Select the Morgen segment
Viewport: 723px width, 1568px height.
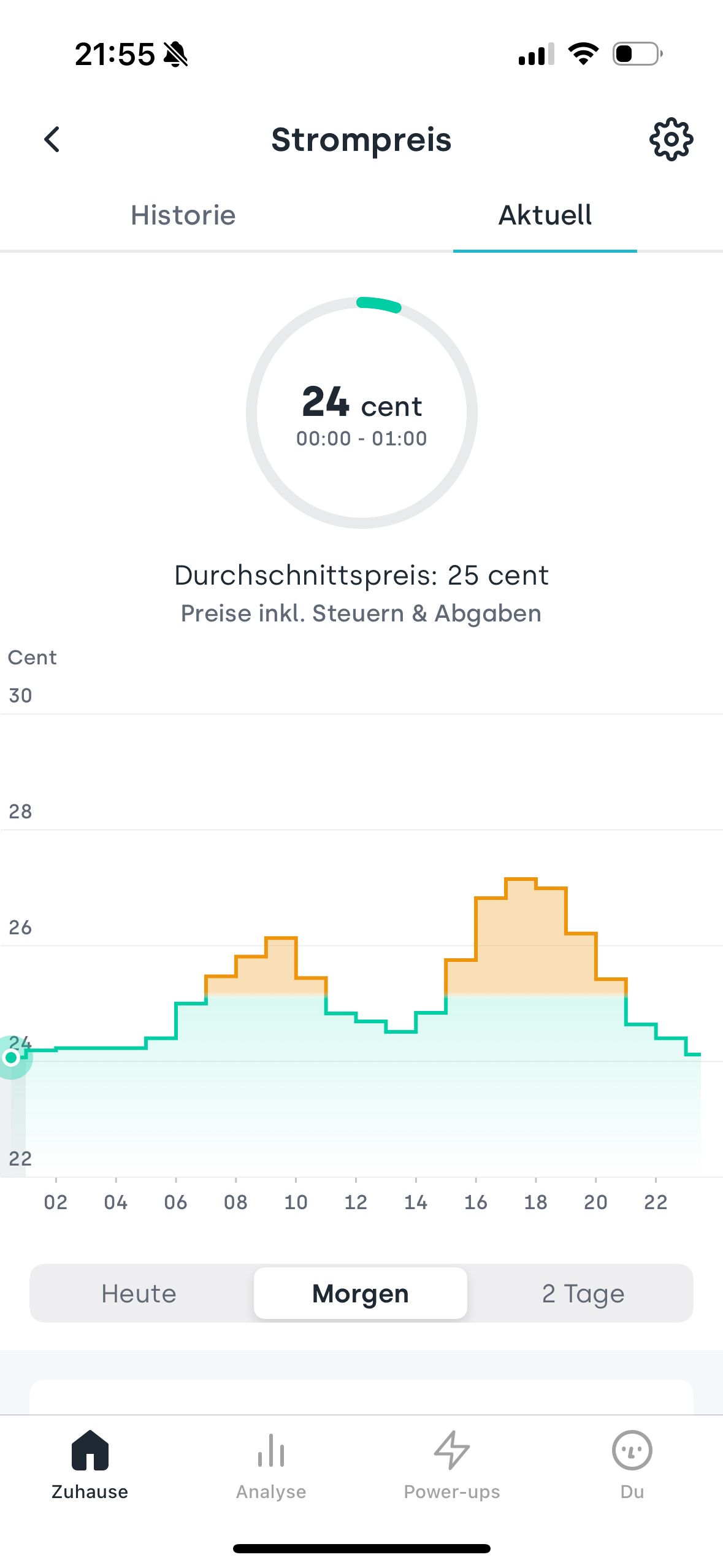point(361,1294)
